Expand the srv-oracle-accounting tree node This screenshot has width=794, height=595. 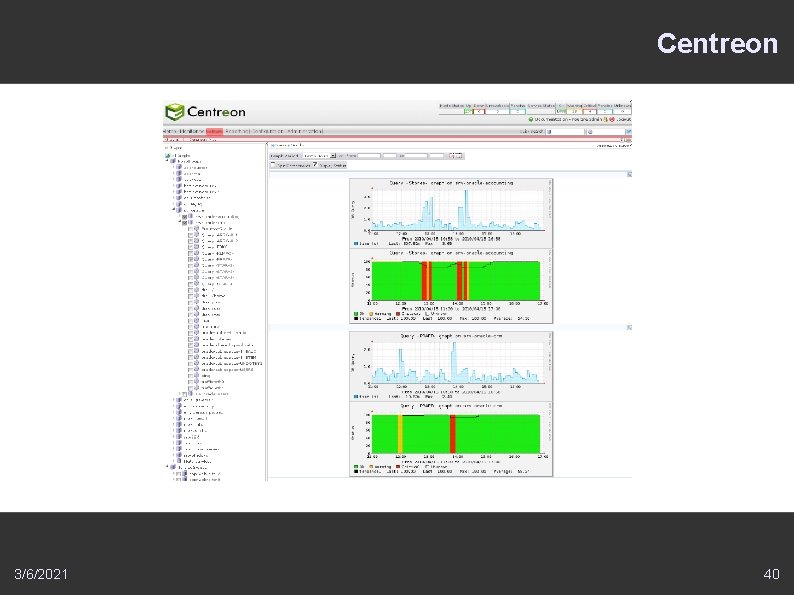[x=180, y=215]
